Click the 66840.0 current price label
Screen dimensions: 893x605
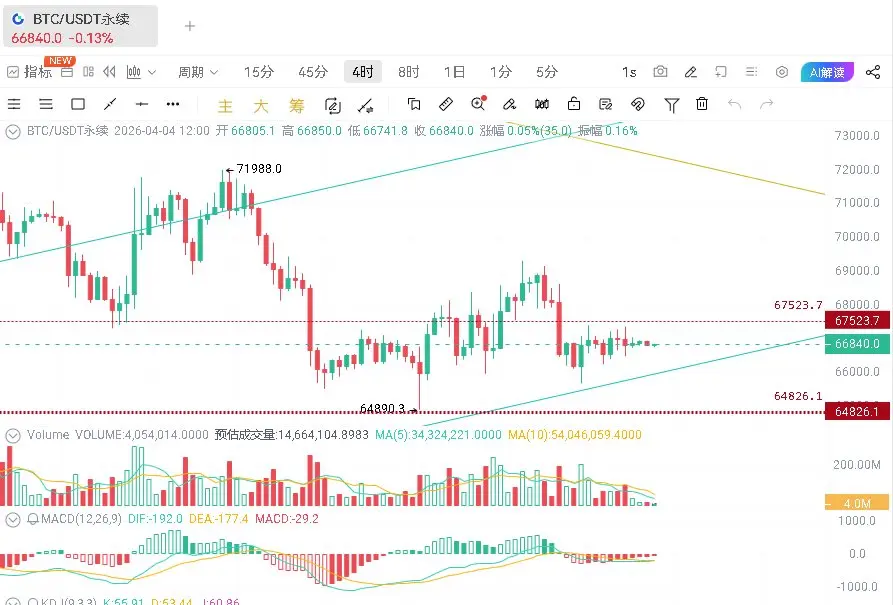coord(857,344)
